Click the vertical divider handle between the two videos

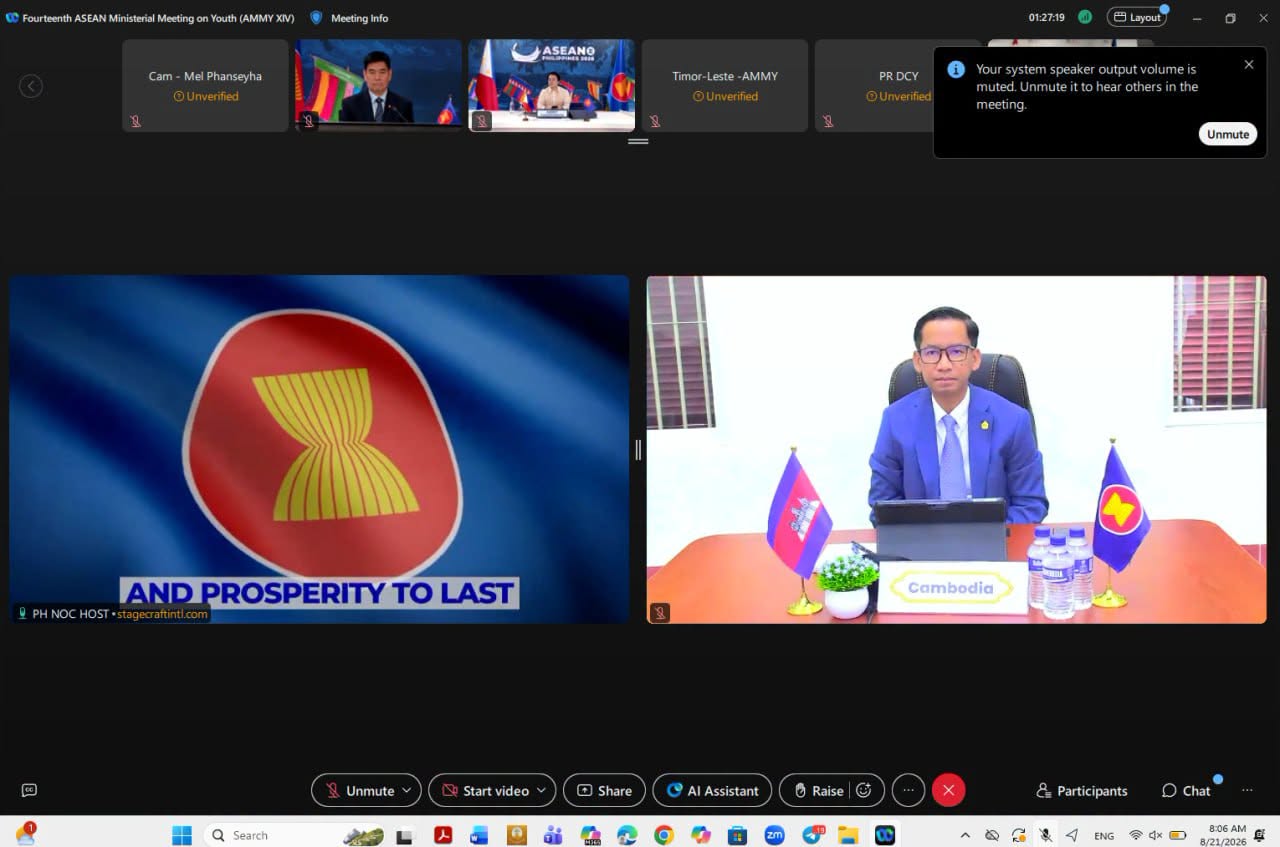638,450
